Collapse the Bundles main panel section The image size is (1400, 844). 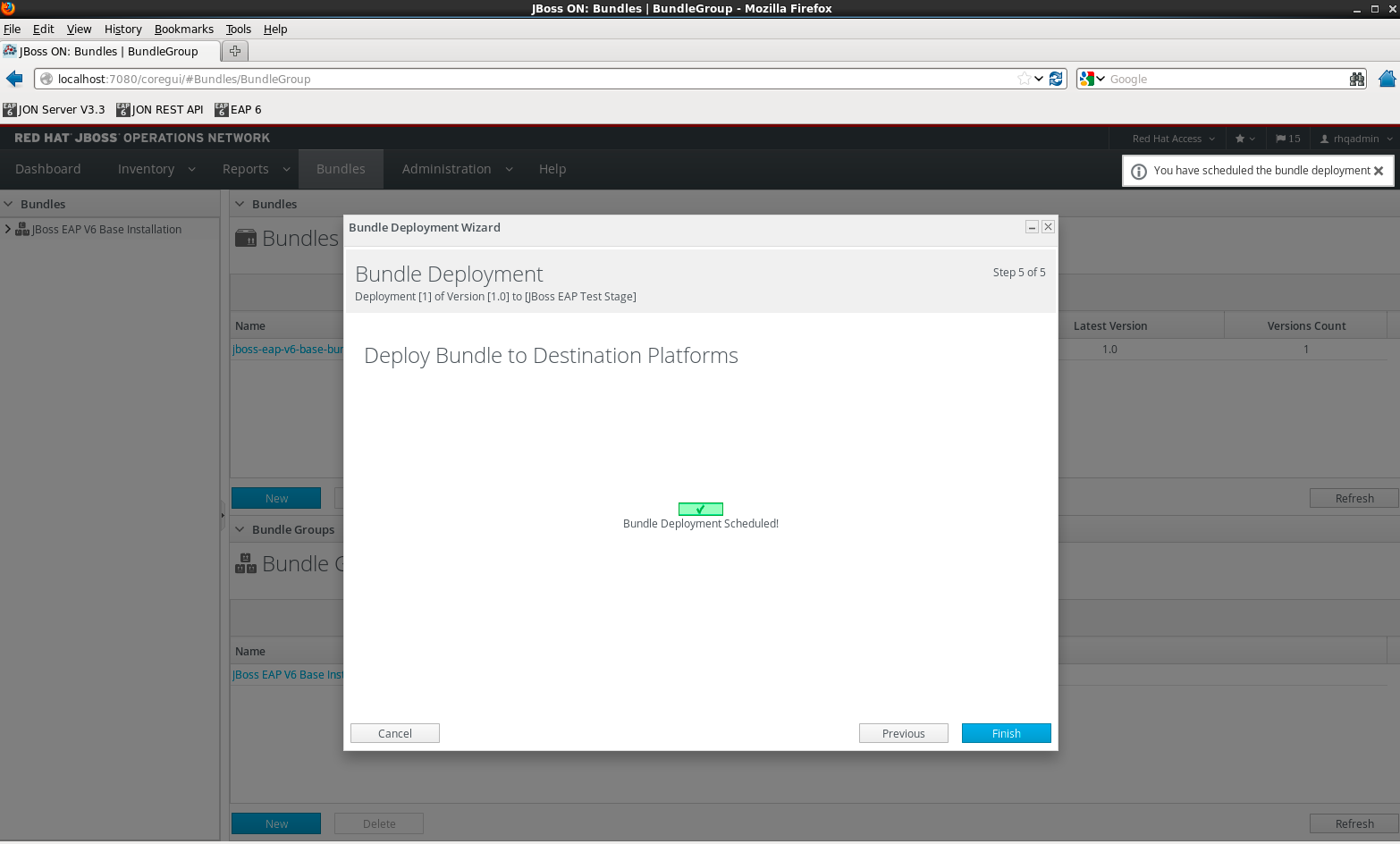pos(240,204)
